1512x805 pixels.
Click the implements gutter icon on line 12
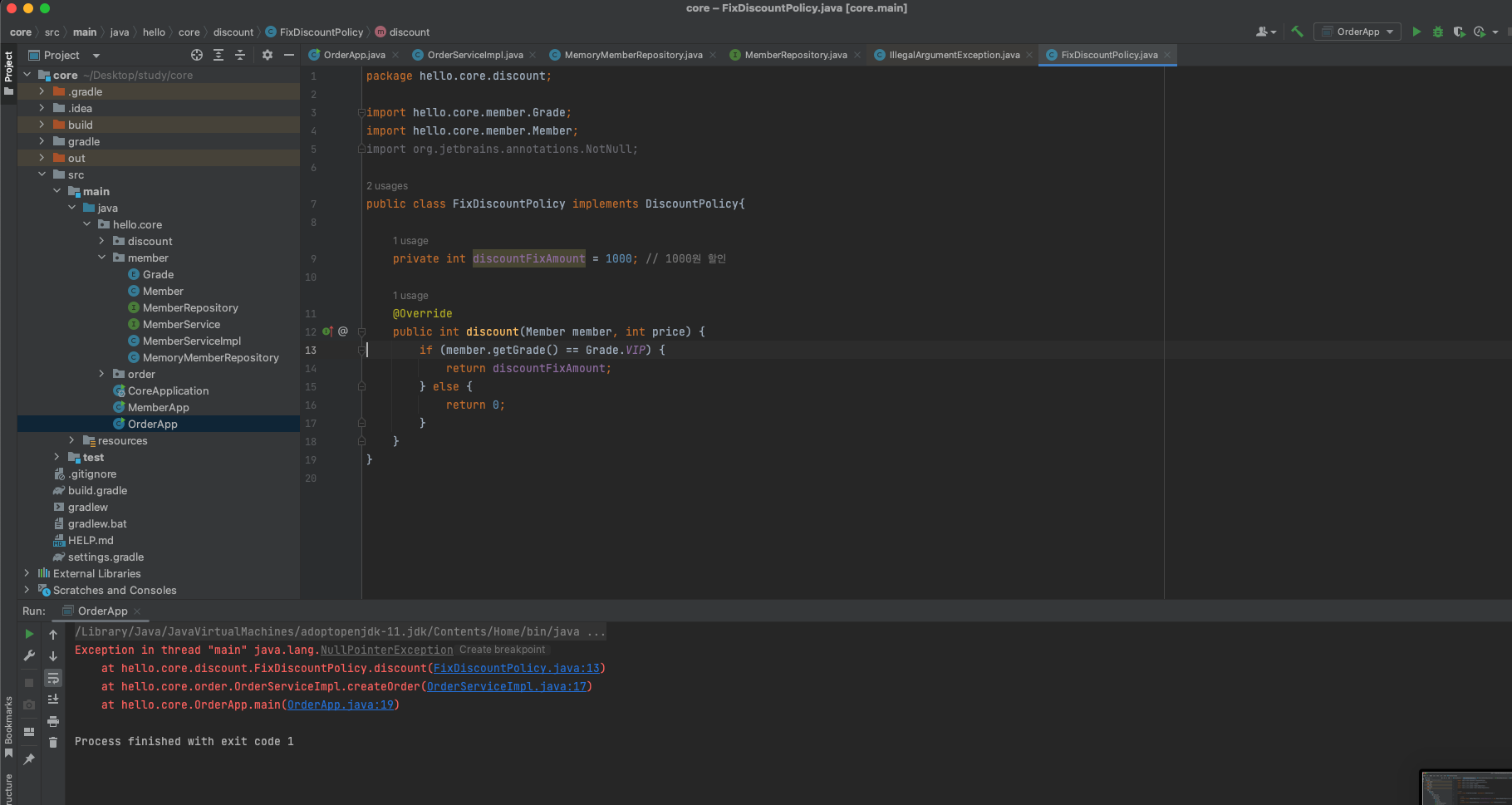pos(327,331)
